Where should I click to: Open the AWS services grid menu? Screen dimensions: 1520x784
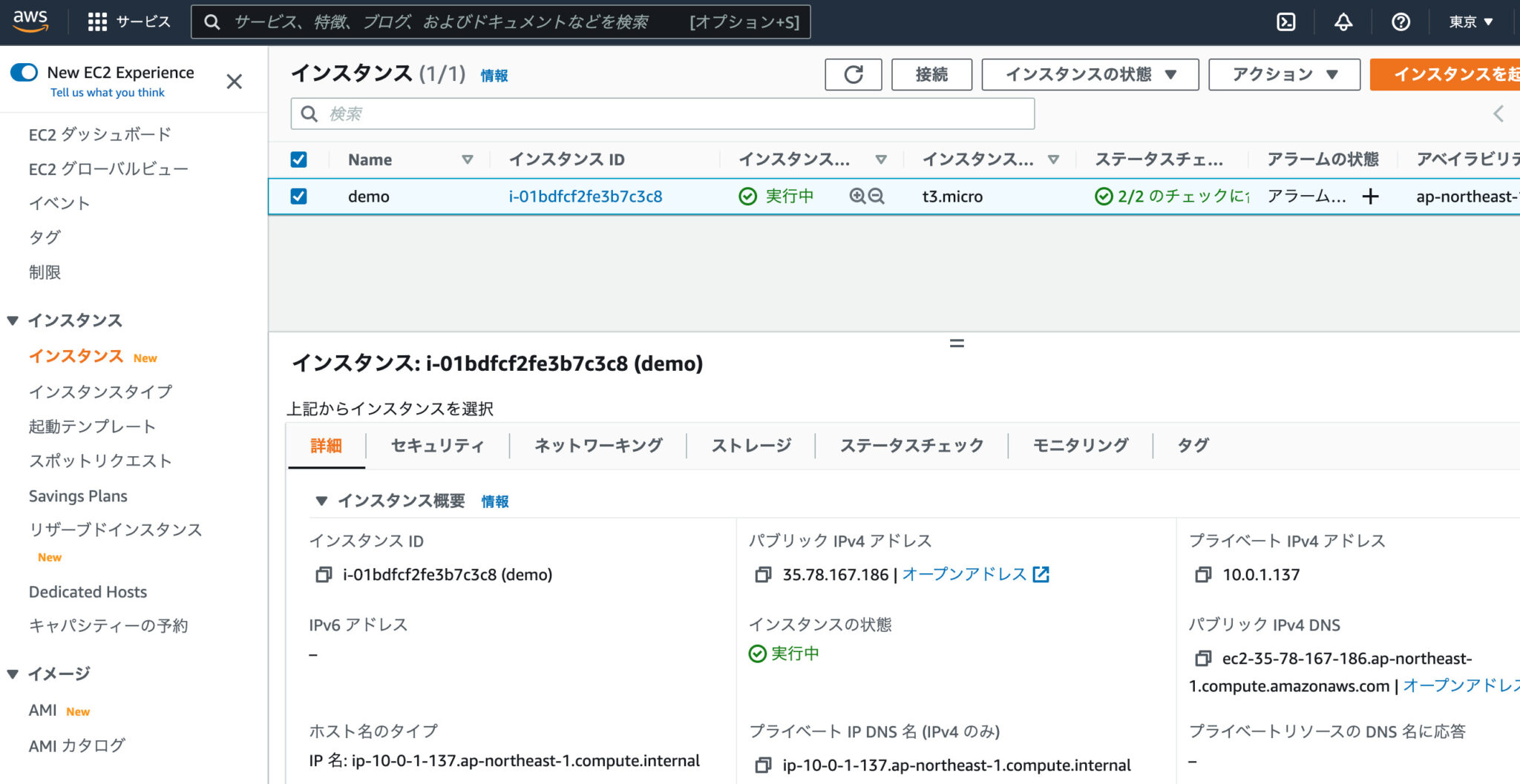(97, 21)
